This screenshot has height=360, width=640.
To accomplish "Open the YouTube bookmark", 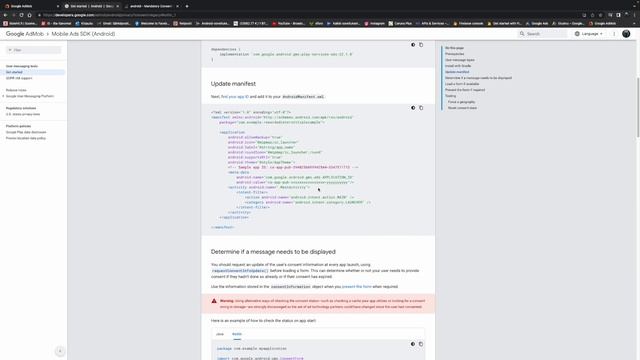I will pyautogui.click(x=288, y=24).
